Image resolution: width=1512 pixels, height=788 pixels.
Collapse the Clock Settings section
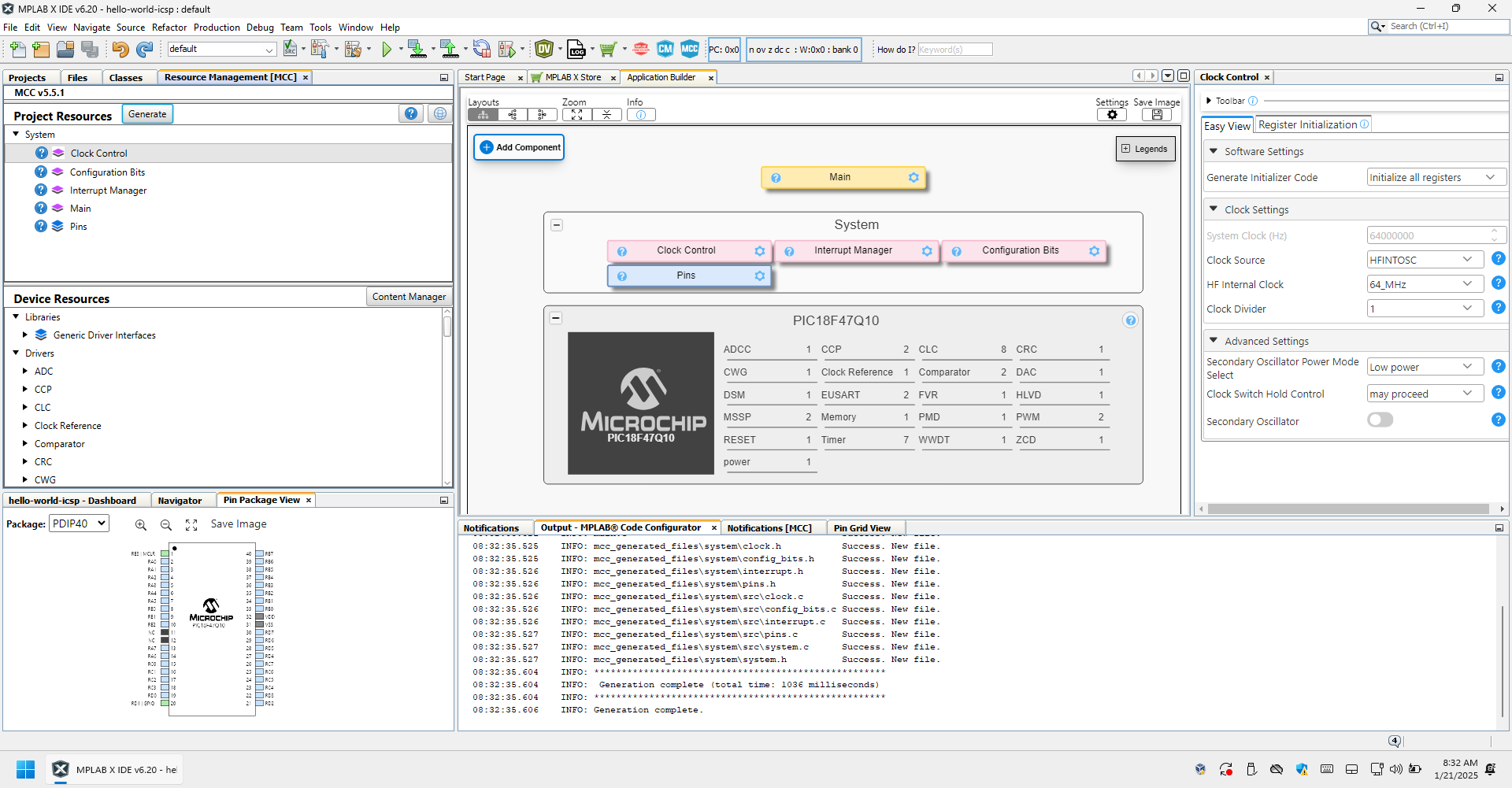pos(1214,209)
